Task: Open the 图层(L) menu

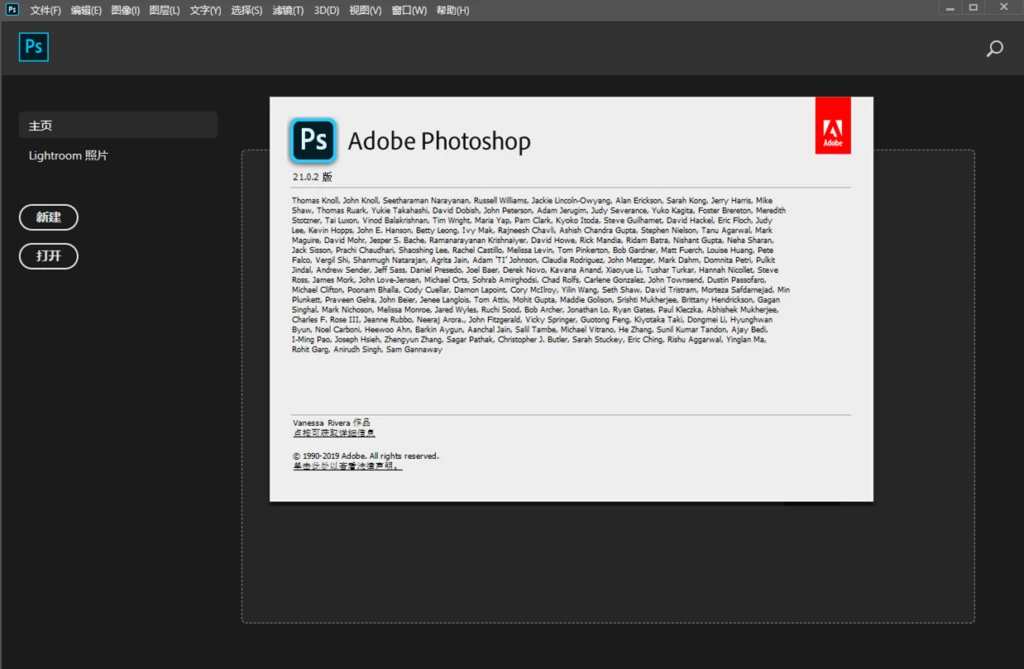Action: pos(165,10)
